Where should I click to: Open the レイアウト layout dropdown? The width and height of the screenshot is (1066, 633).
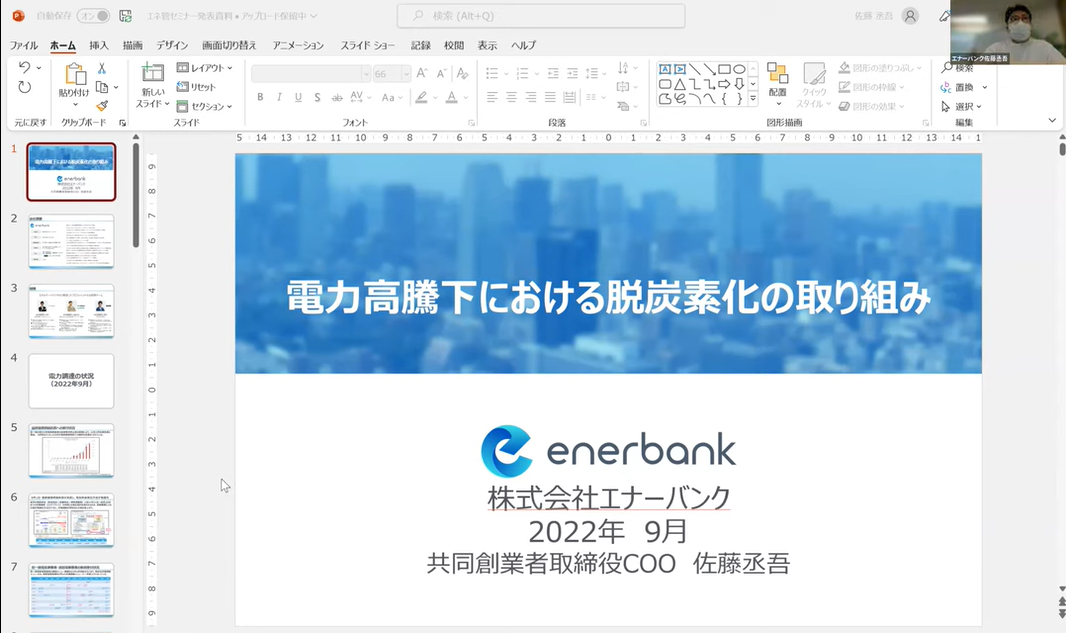pos(205,68)
